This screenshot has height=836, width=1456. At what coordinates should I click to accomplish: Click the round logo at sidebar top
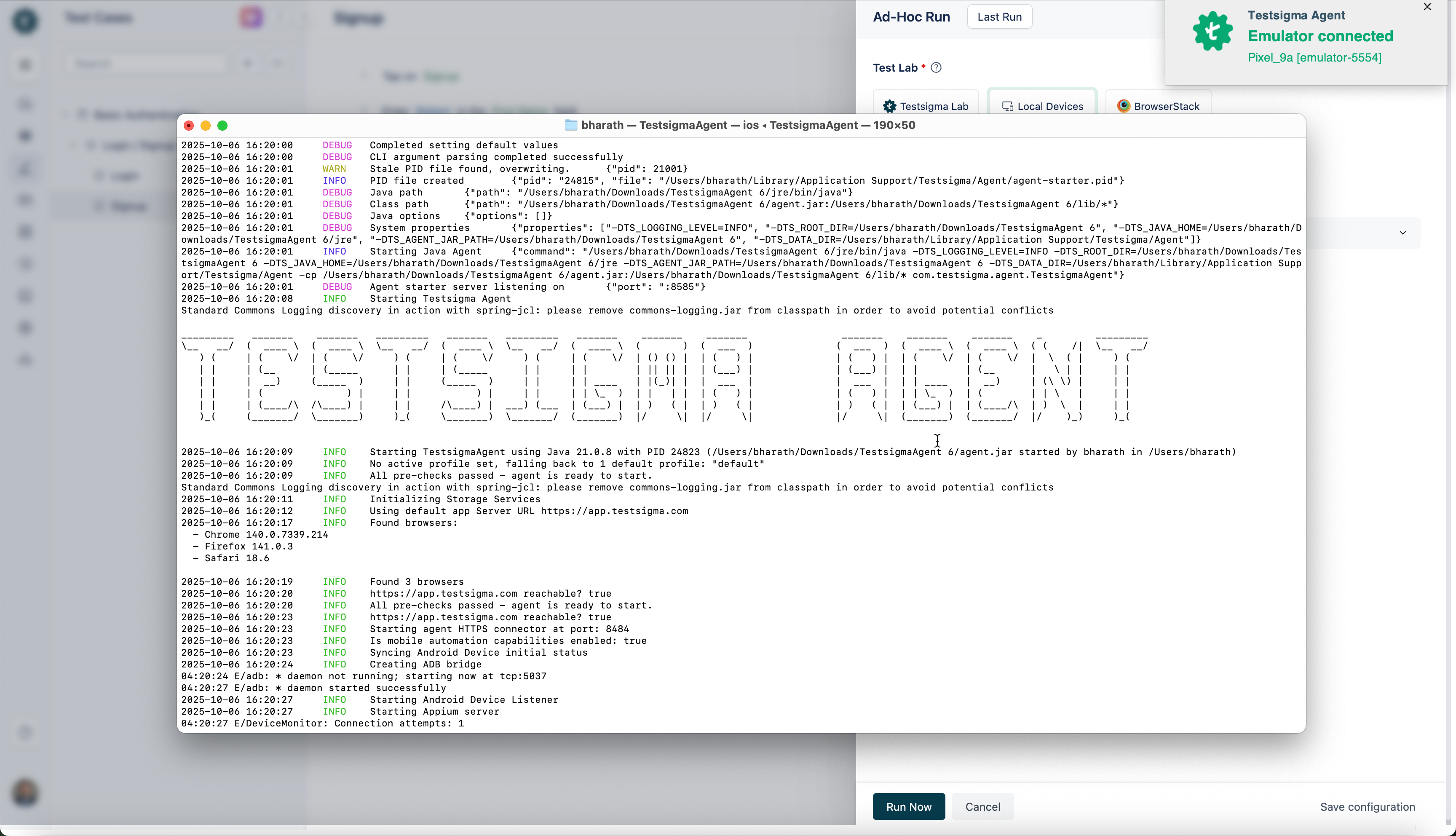click(25, 21)
